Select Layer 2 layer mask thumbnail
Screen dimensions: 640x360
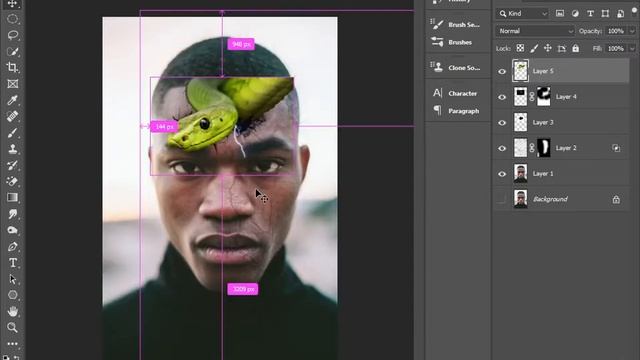(544, 148)
